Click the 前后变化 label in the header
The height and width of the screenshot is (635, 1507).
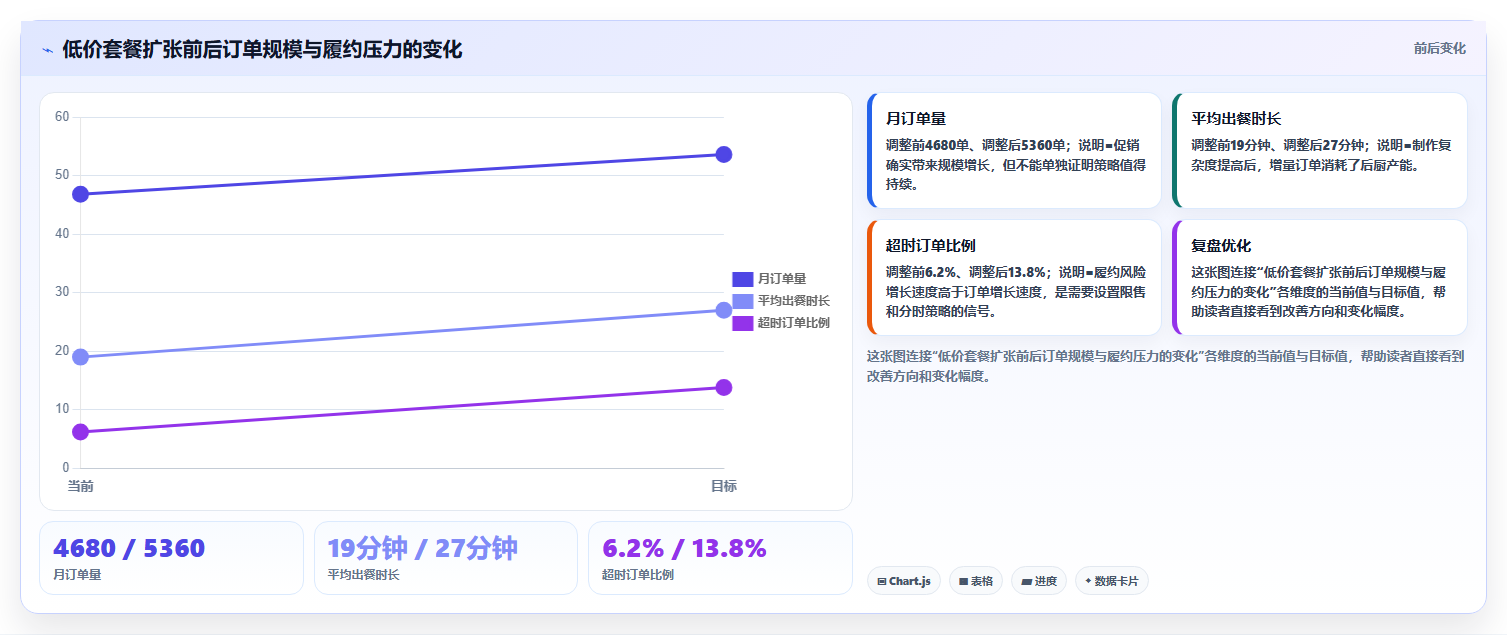pos(1439,48)
